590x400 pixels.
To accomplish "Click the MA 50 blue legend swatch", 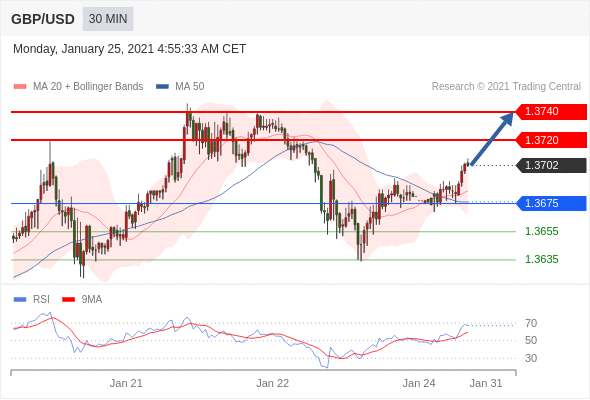I will pos(163,87).
